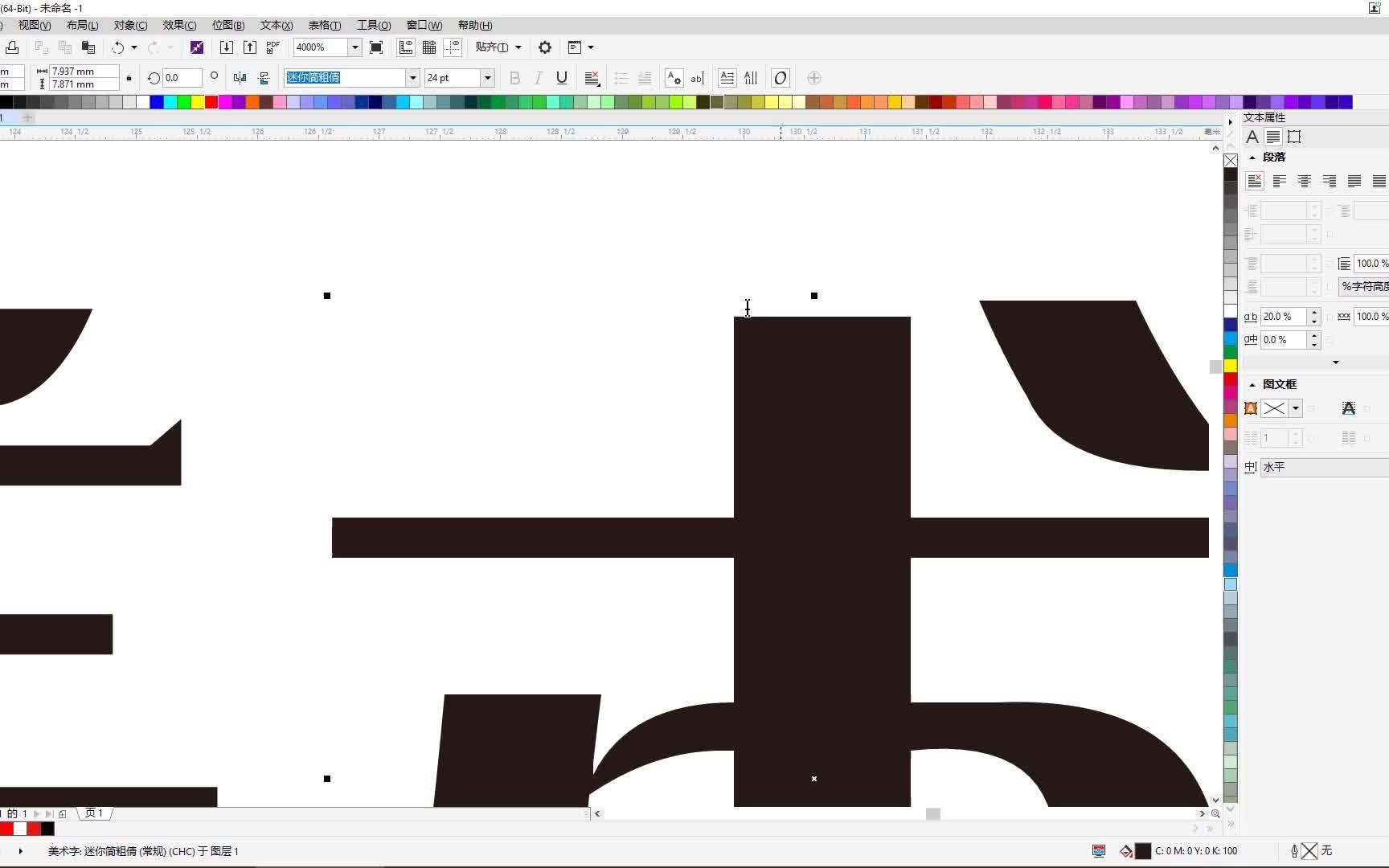This screenshot has height=868, width=1389.
Task: Click the rotation angle field
Action: pyautogui.click(x=182, y=78)
